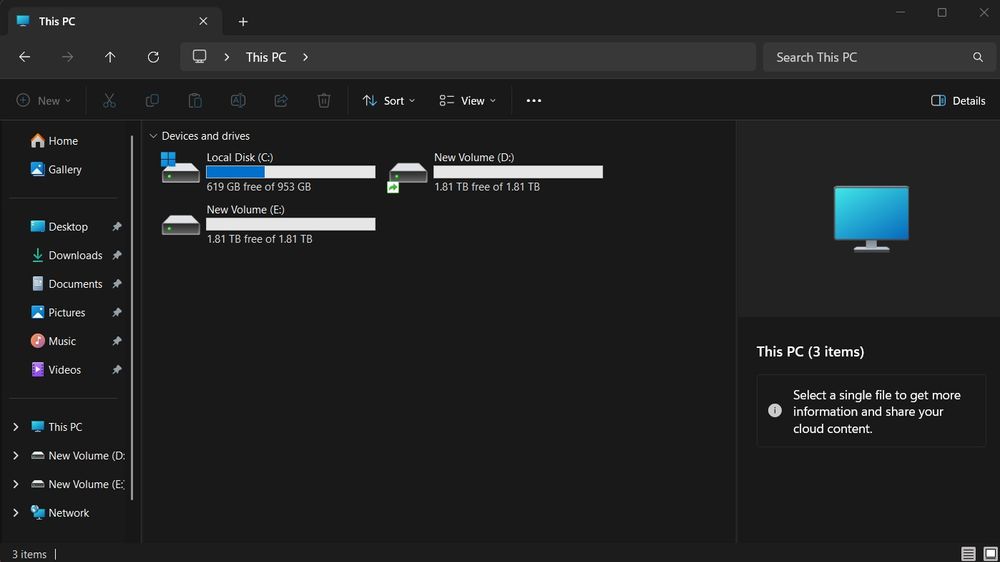The width and height of the screenshot is (1000, 562).
Task: Click the Delete trash icon
Action: (324, 100)
